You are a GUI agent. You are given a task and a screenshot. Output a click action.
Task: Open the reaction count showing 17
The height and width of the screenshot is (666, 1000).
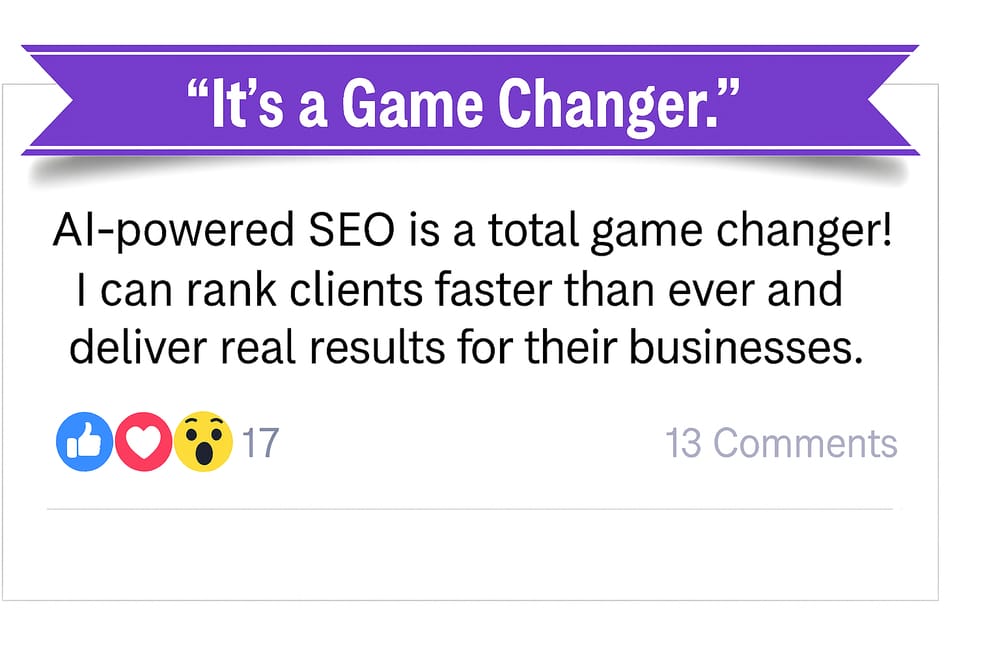coord(260,443)
